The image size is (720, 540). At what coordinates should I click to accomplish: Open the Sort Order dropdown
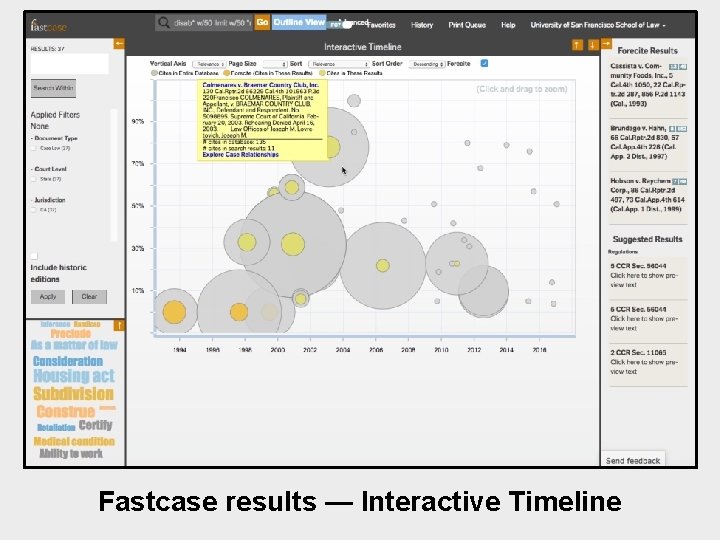tap(427, 64)
